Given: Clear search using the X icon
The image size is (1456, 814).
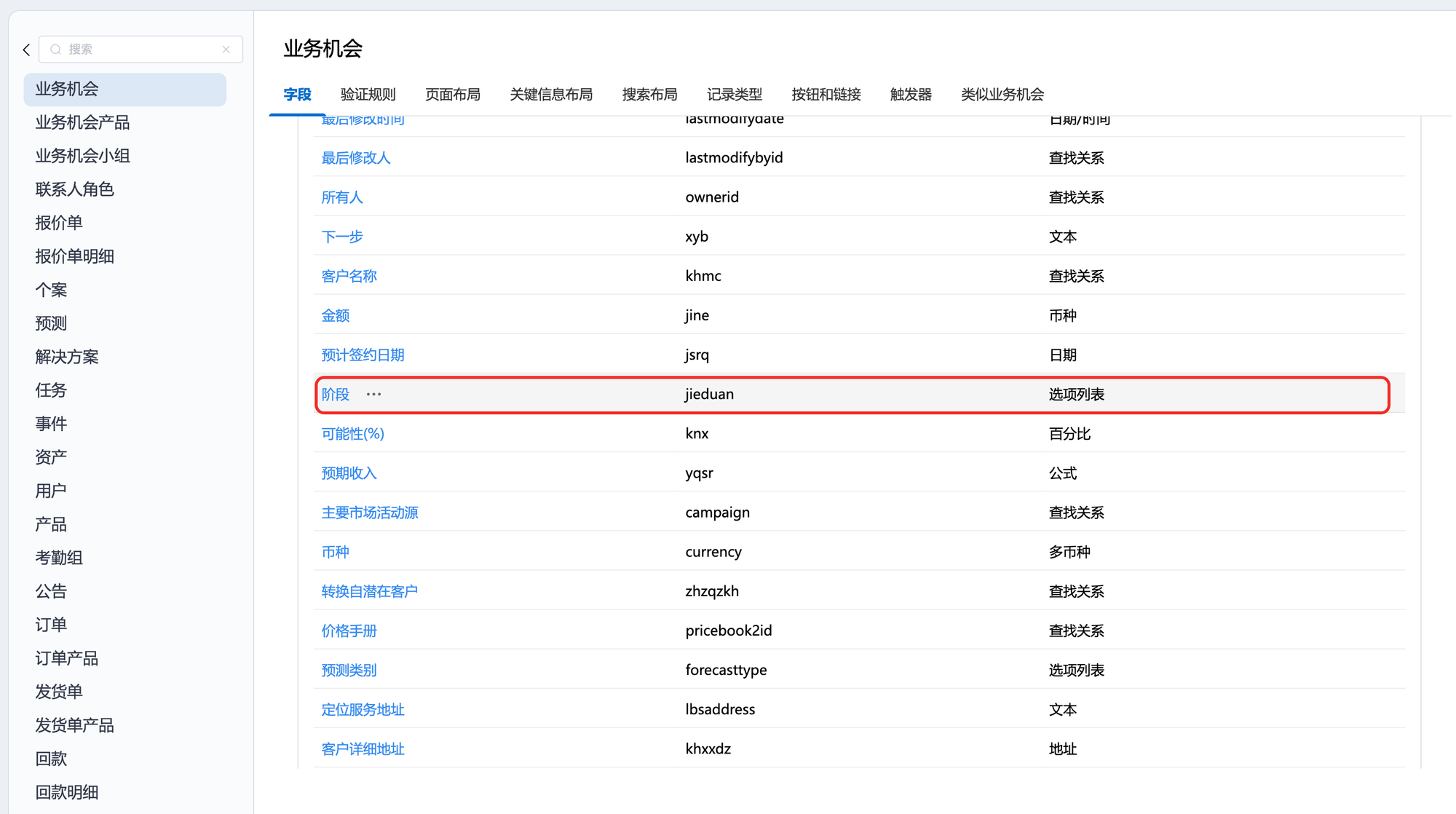Looking at the screenshot, I should click(226, 50).
